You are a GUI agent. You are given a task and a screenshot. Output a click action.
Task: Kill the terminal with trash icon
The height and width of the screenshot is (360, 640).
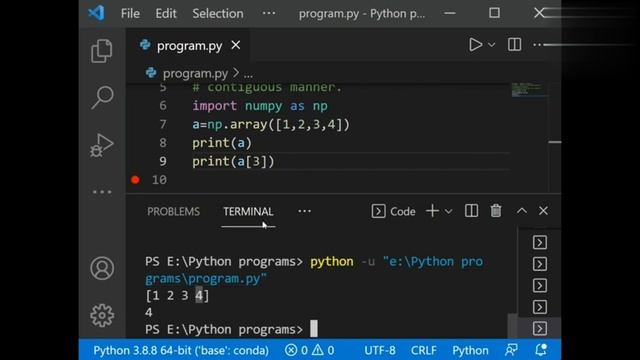click(x=496, y=211)
